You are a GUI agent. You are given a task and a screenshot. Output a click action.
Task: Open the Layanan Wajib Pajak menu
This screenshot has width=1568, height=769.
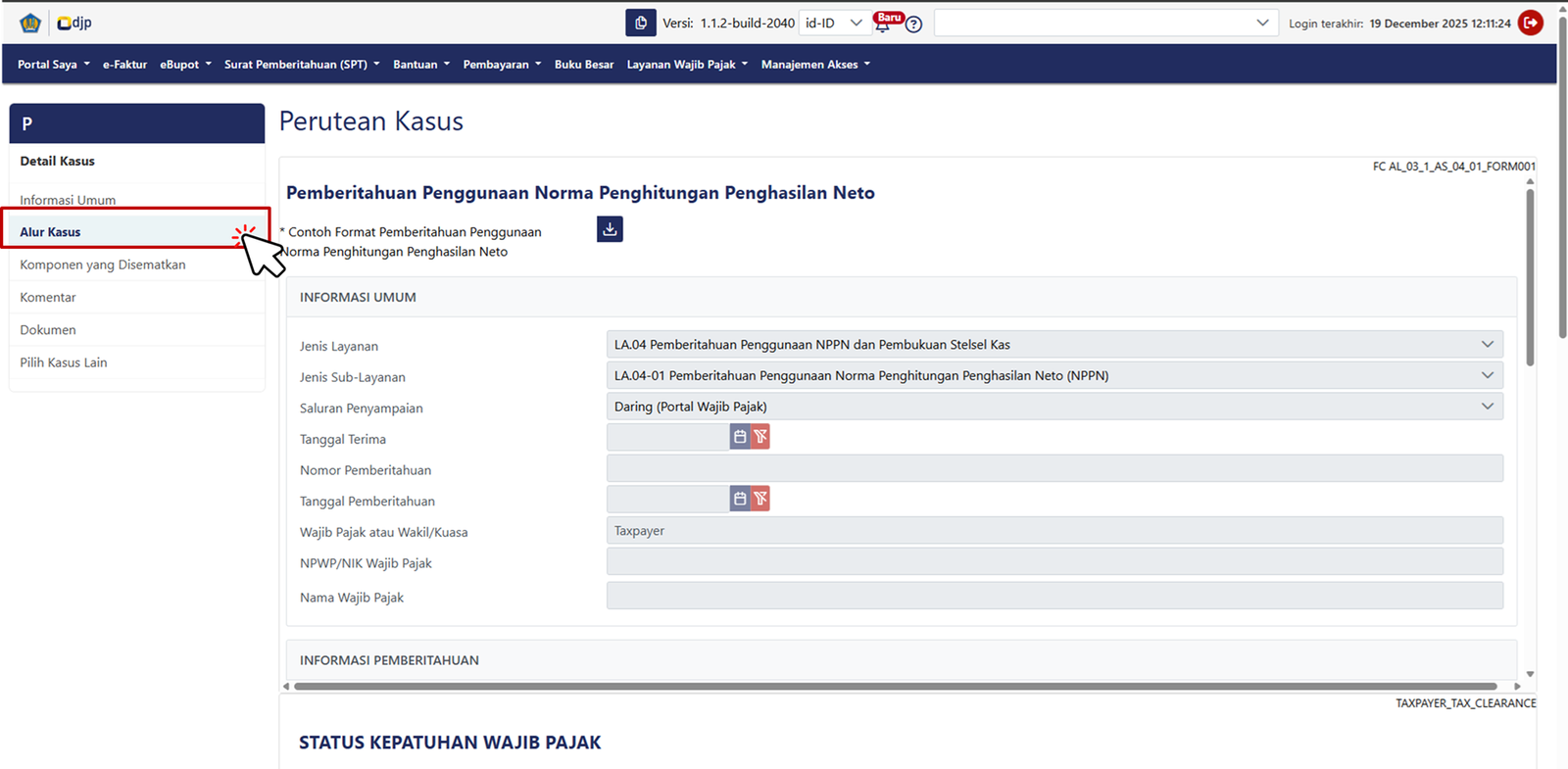687,65
